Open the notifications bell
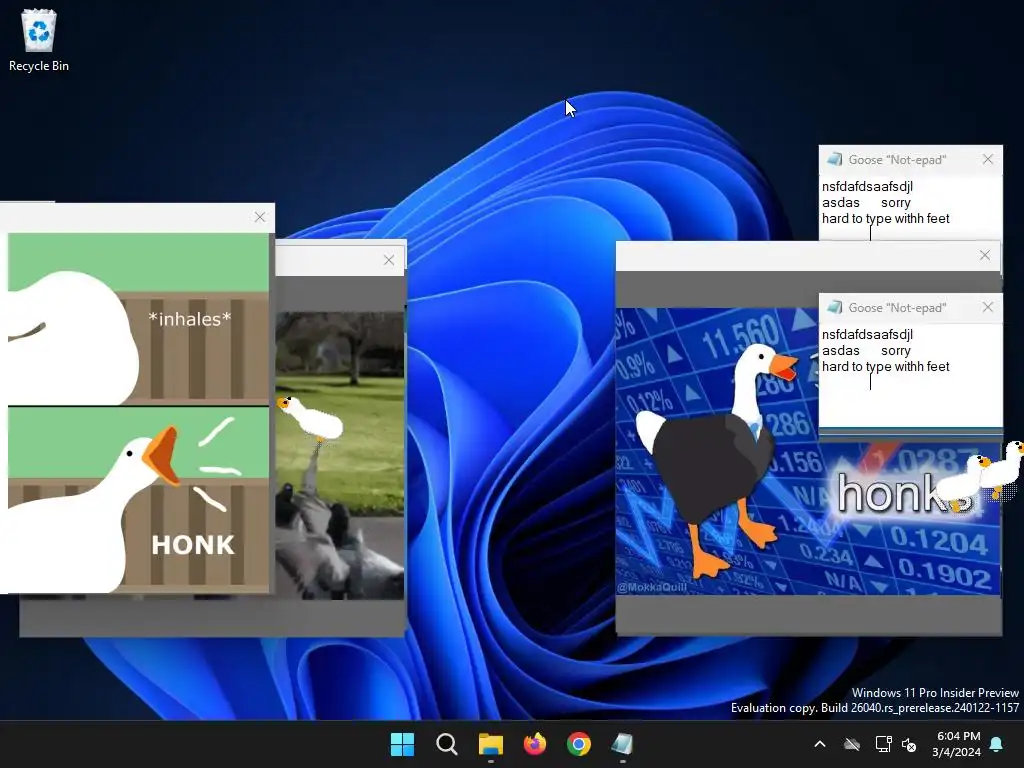The image size is (1024, 768). [997, 744]
